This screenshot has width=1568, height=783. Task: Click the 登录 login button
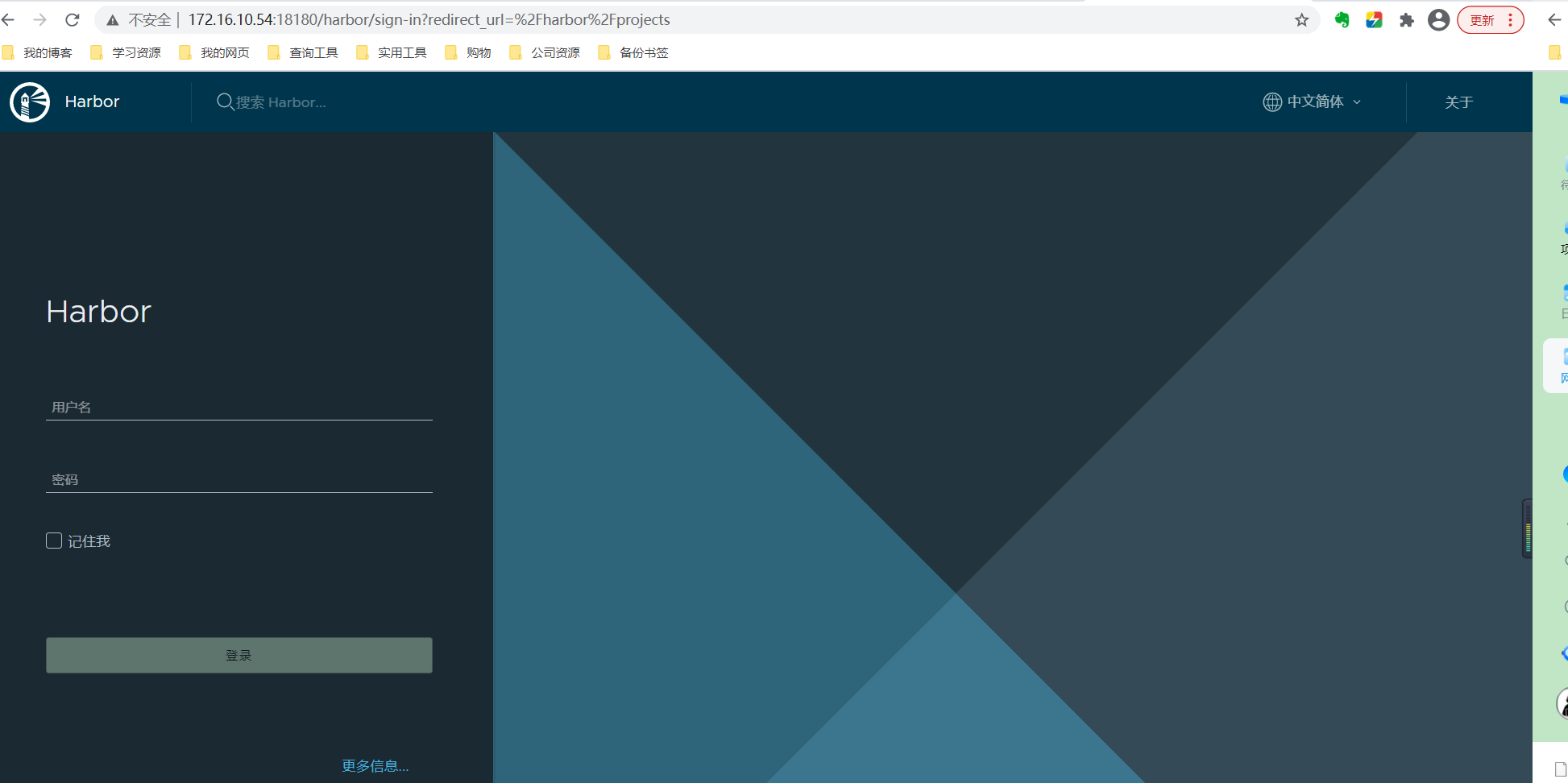point(239,656)
